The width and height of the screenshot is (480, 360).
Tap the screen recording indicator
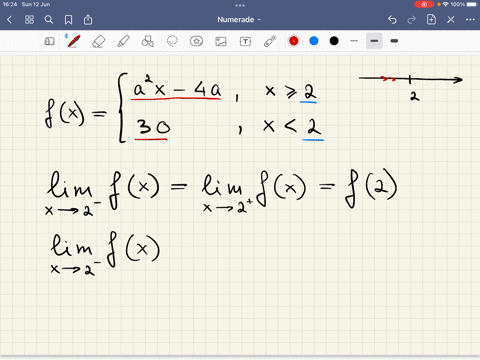tap(424, 5)
